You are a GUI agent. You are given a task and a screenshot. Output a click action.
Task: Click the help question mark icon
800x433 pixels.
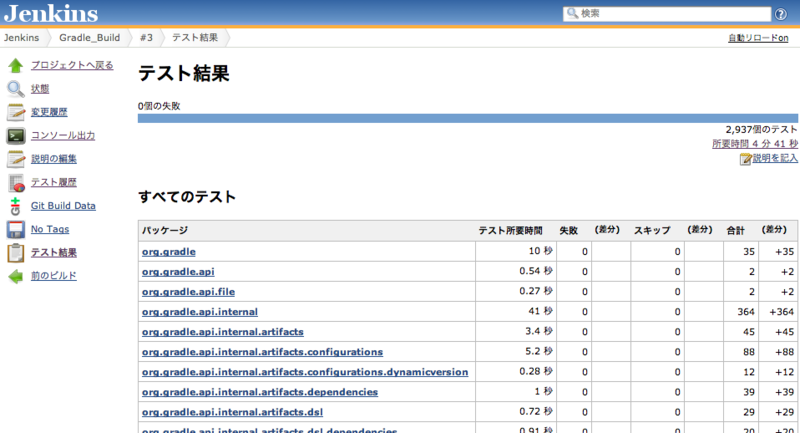coord(781,14)
